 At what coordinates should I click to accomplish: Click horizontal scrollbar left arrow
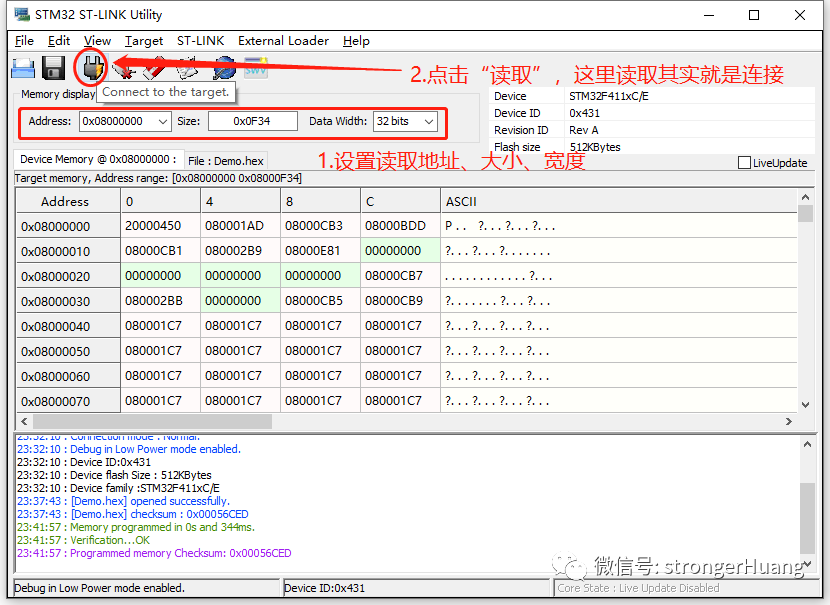(24, 421)
